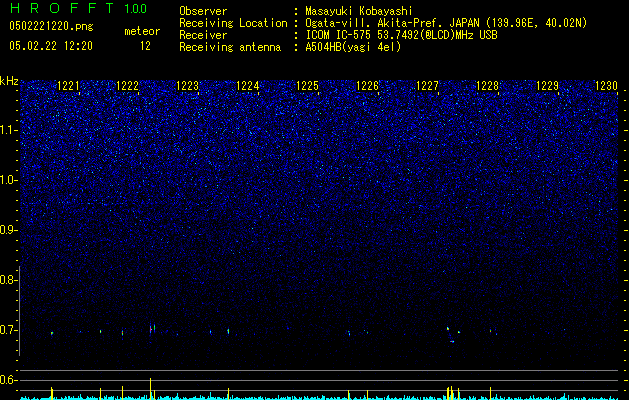Click the Receiving Location label

pos(233,23)
